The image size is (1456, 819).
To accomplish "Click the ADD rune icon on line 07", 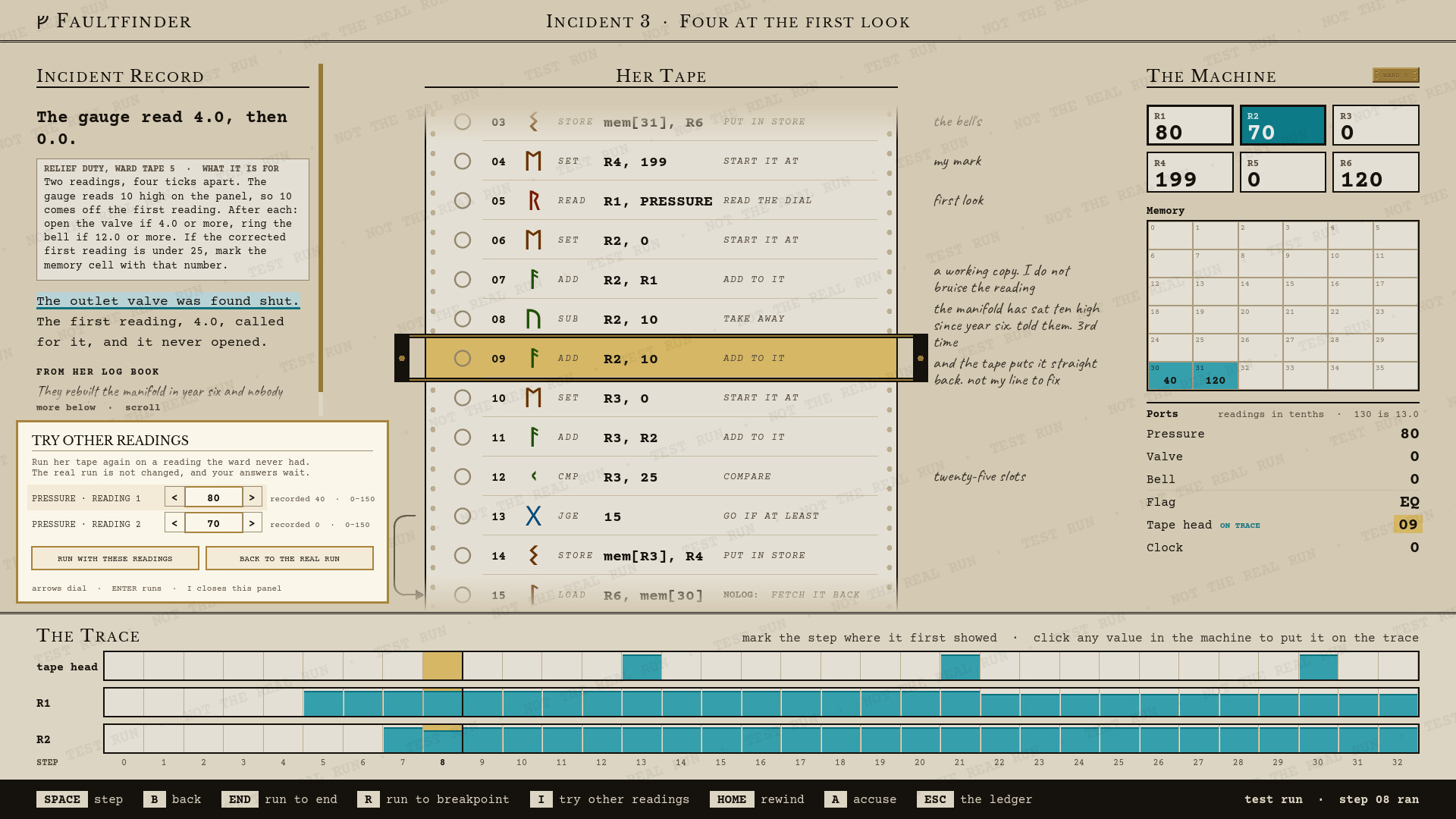I will [x=534, y=279].
